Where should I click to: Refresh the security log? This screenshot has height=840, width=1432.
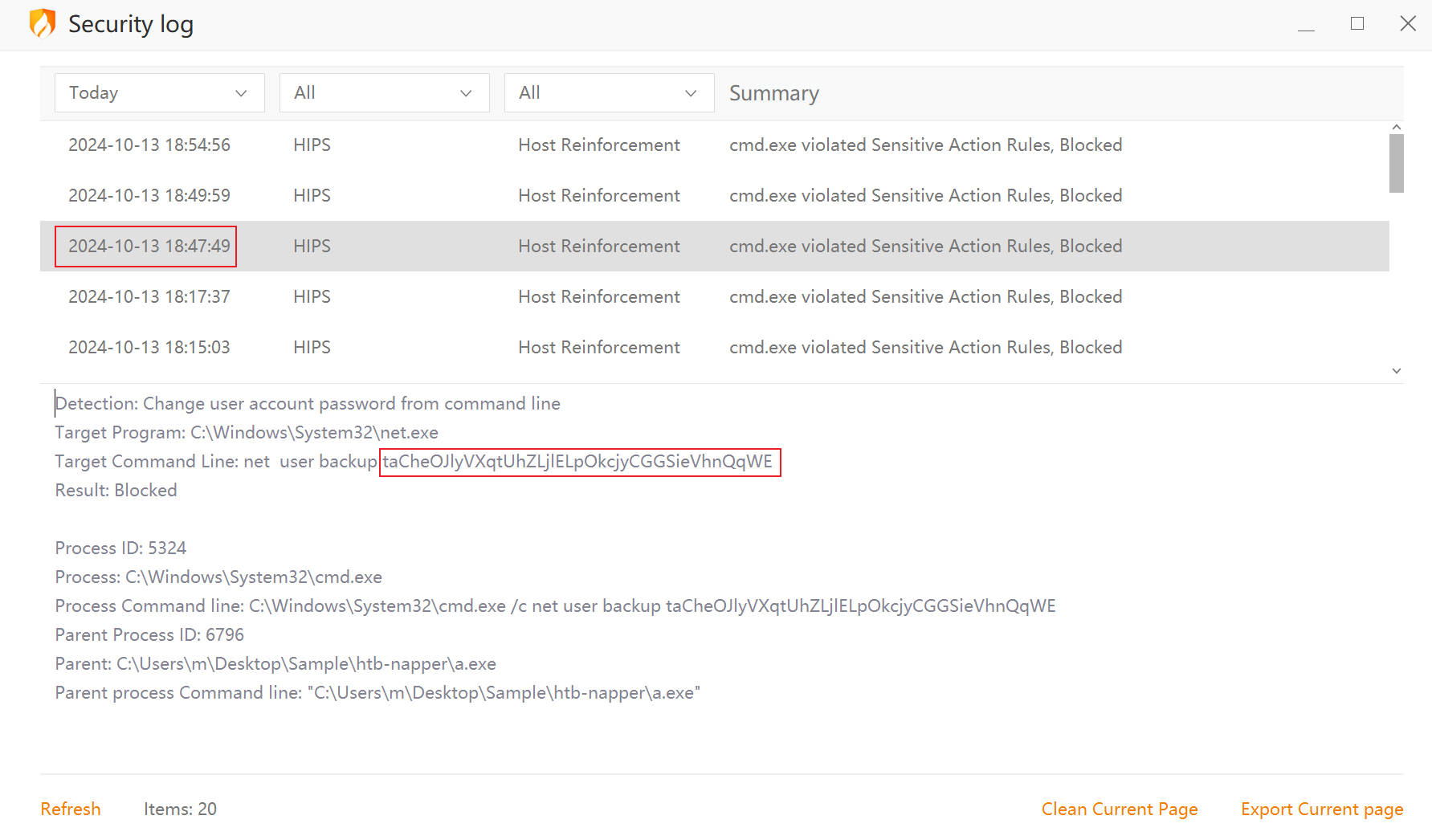click(71, 809)
